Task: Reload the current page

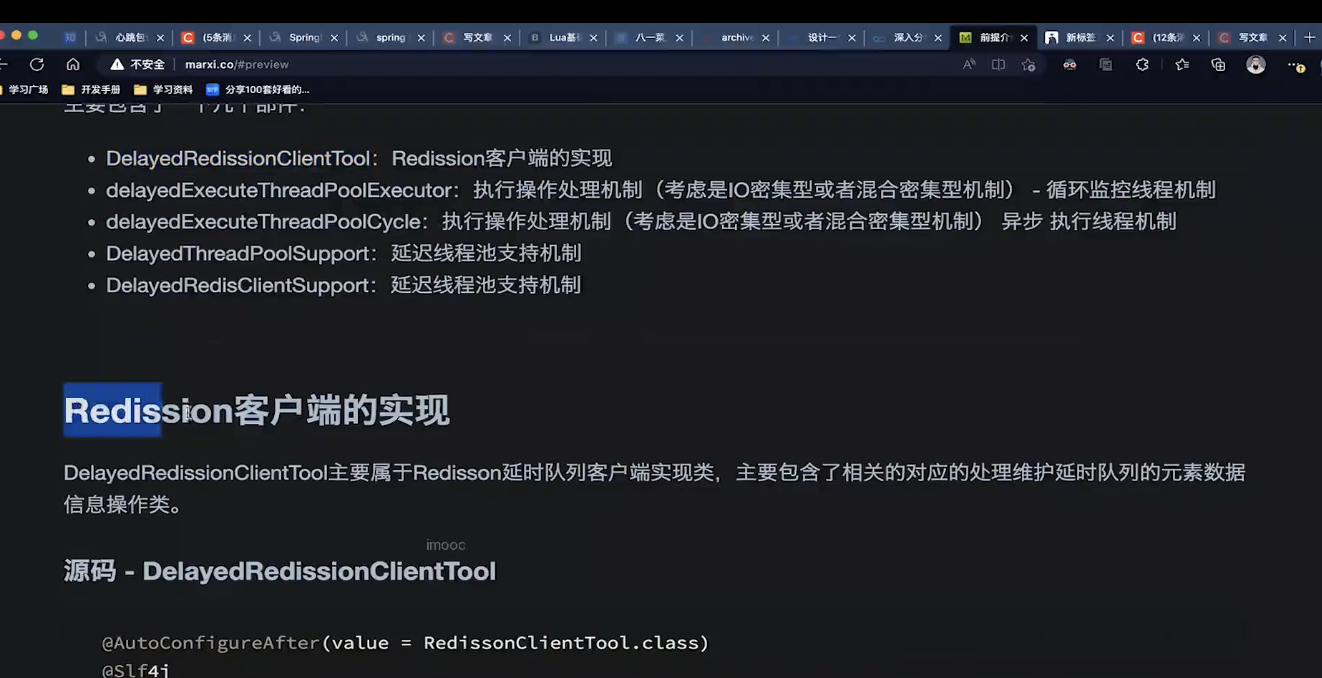Action: (37, 64)
